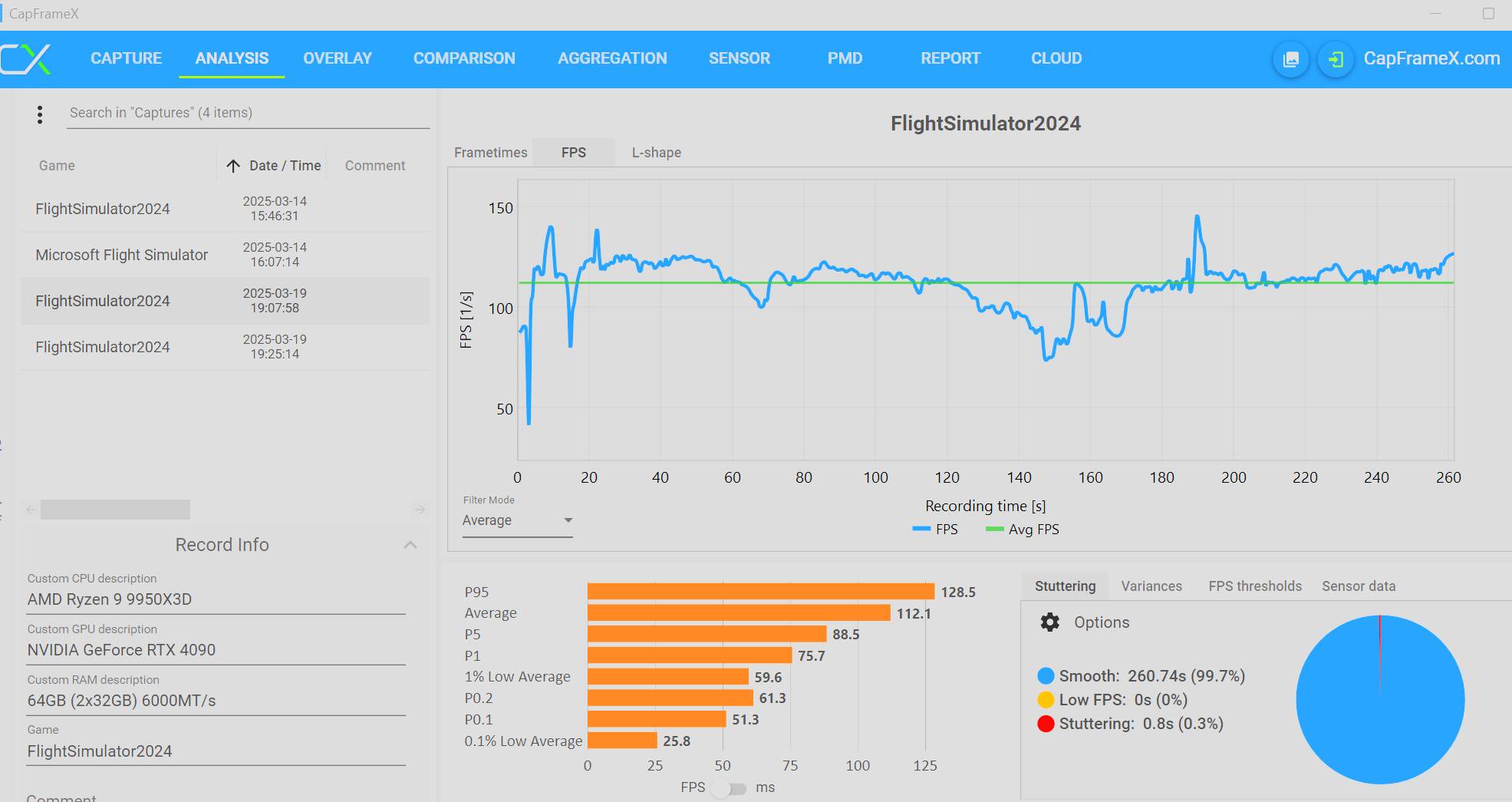Click the stuttering pie chart
This screenshot has width=1512, height=802.
pyautogui.click(x=1380, y=699)
